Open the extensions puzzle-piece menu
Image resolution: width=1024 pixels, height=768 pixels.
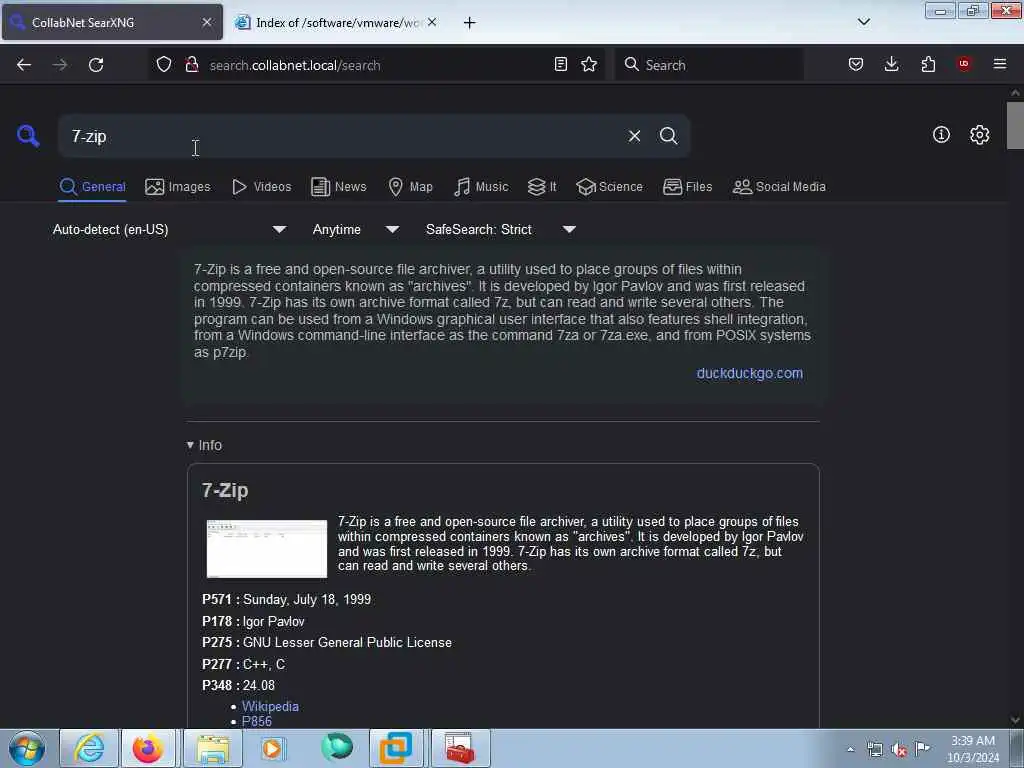928,64
